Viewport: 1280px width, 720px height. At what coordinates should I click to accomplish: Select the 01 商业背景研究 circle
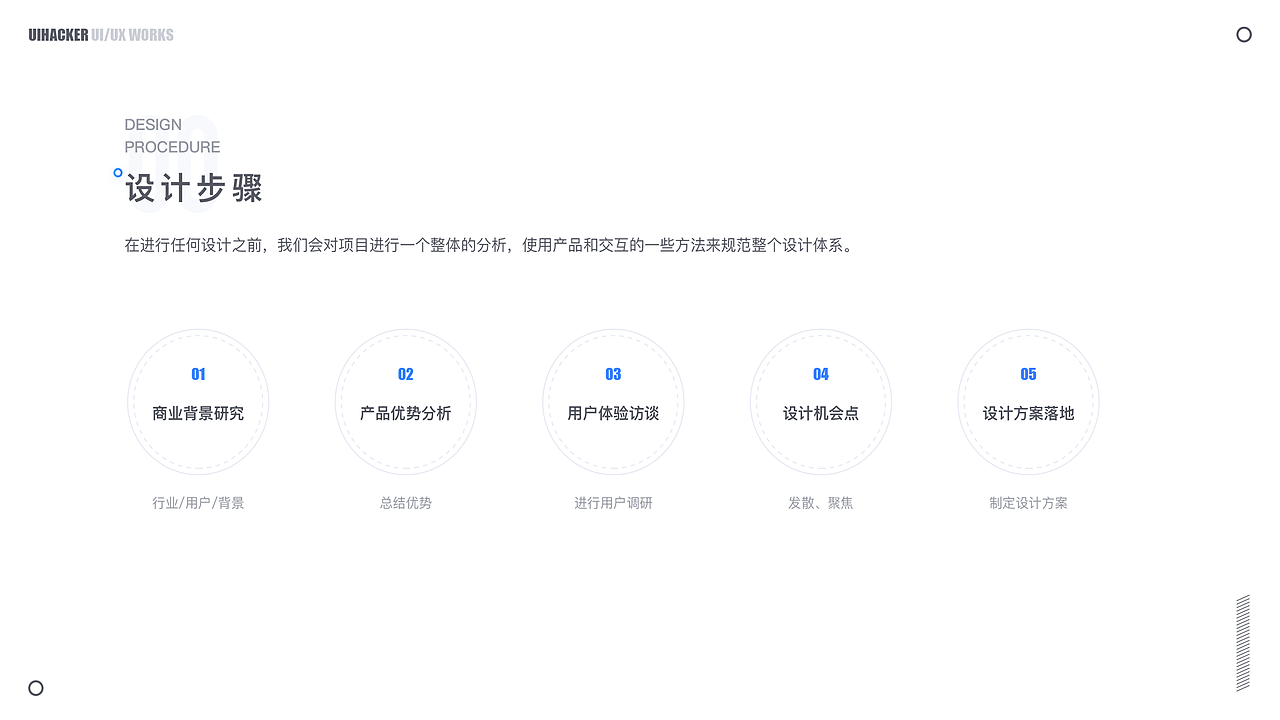point(198,402)
